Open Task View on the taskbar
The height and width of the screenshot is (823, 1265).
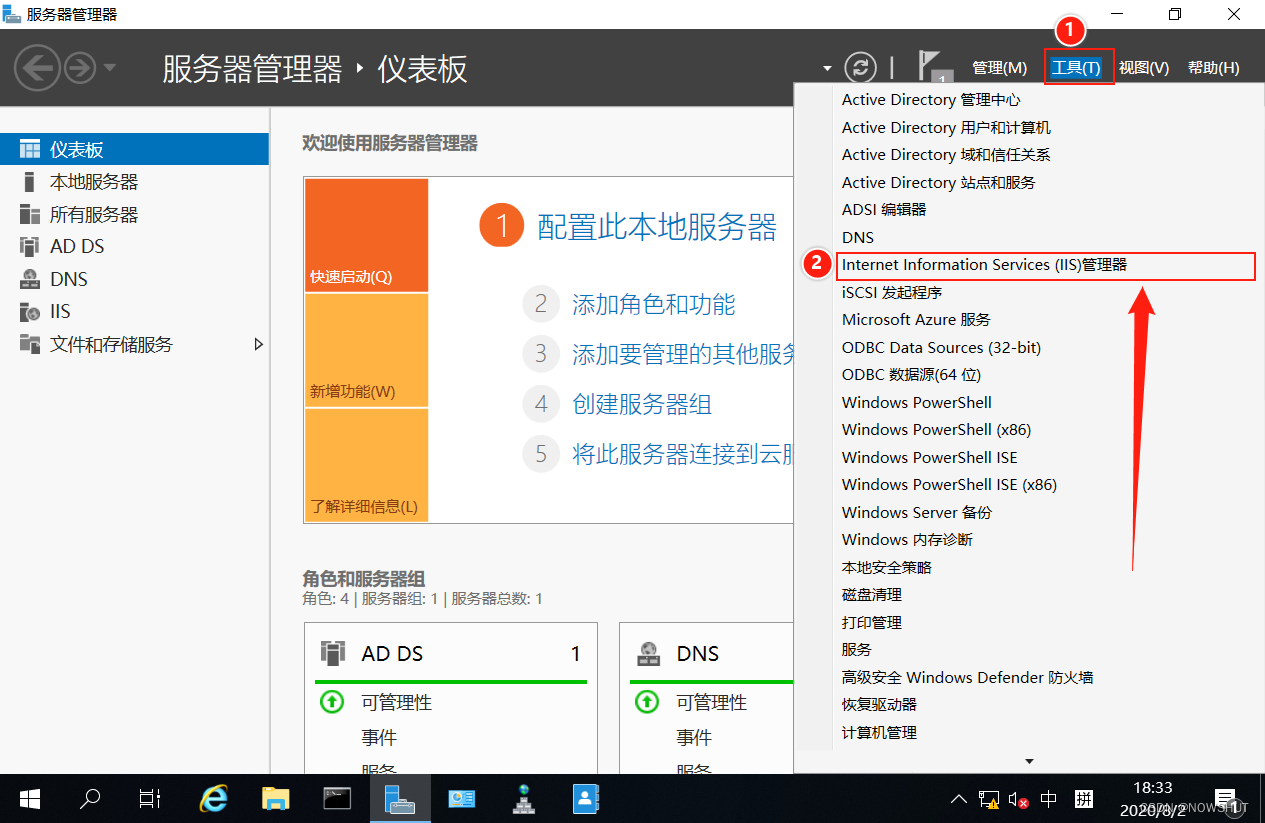click(x=150, y=798)
